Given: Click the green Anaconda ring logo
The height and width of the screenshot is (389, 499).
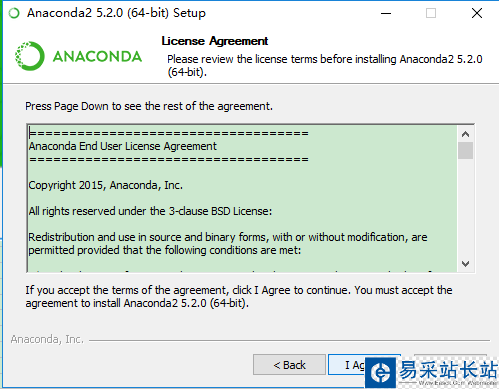Looking at the screenshot, I should coord(30,56).
